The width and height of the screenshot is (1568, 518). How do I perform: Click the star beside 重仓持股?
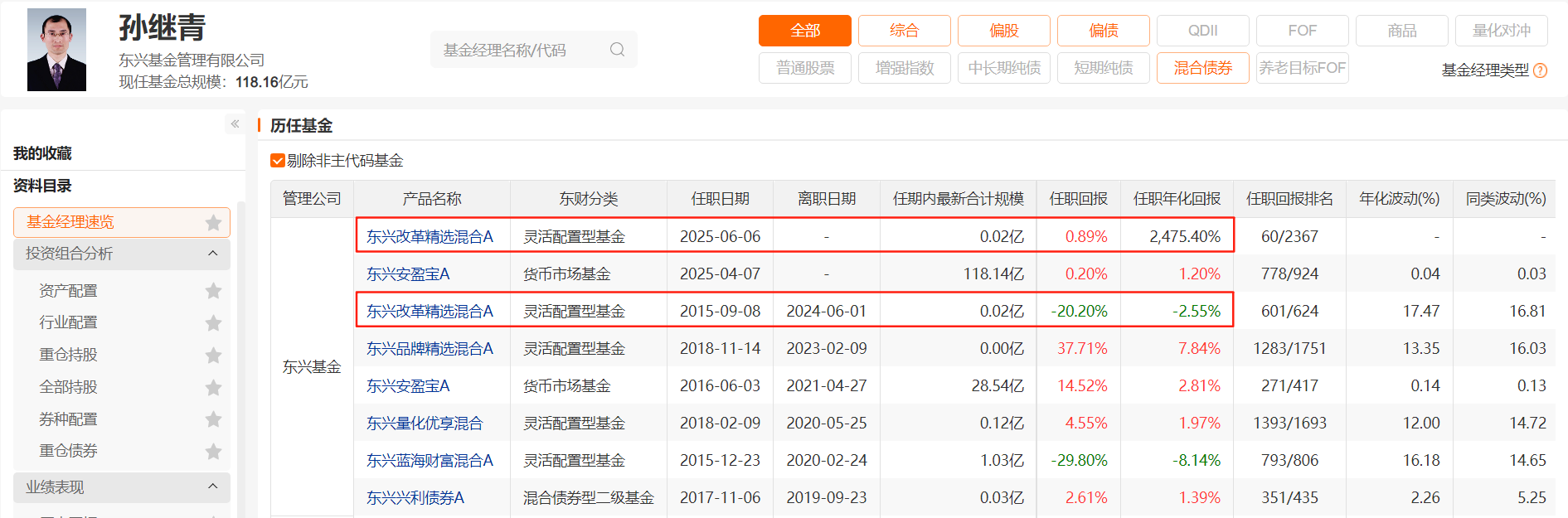coord(213,355)
